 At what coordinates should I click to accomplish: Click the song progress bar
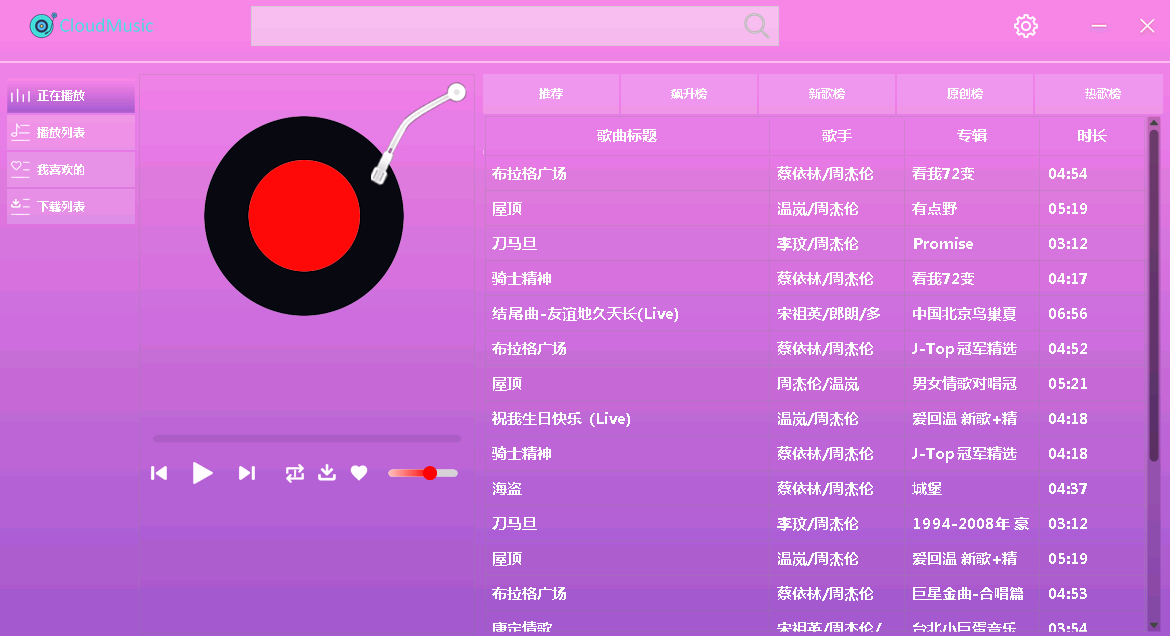(x=307, y=439)
